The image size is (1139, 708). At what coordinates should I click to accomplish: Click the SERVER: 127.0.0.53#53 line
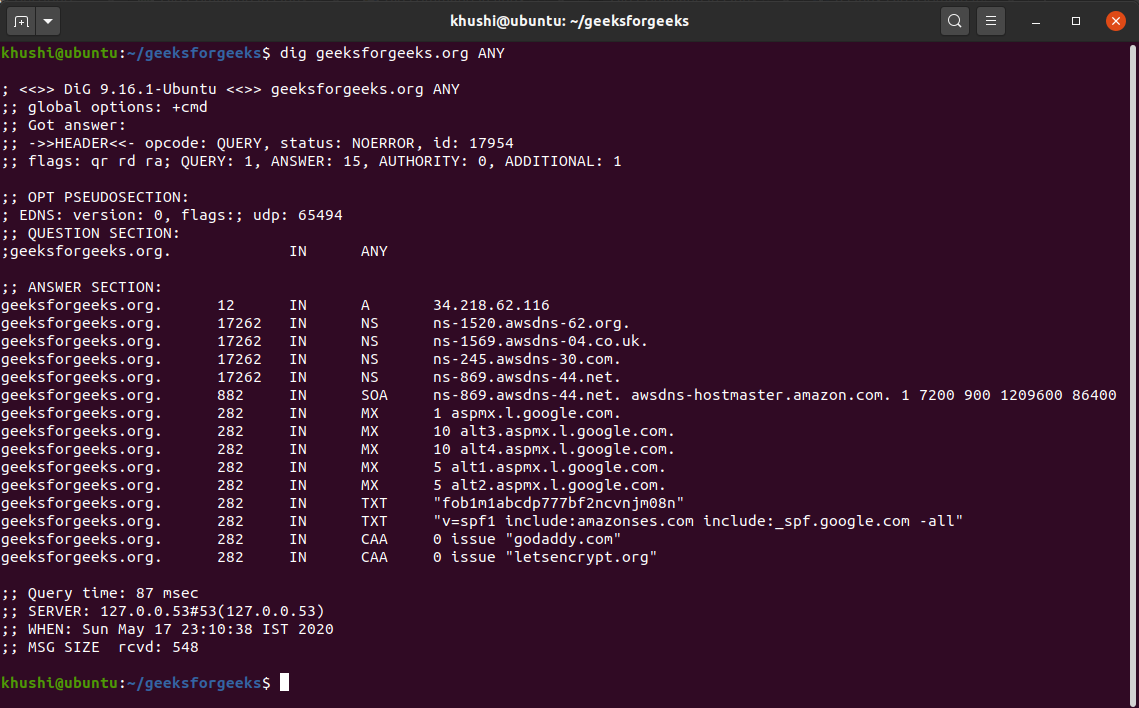pos(163,611)
